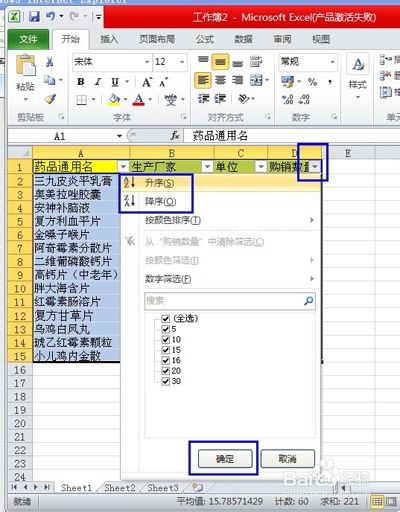This screenshot has width=400, height=512.
Task: Decrease font size with small A icon
Action: (163, 82)
